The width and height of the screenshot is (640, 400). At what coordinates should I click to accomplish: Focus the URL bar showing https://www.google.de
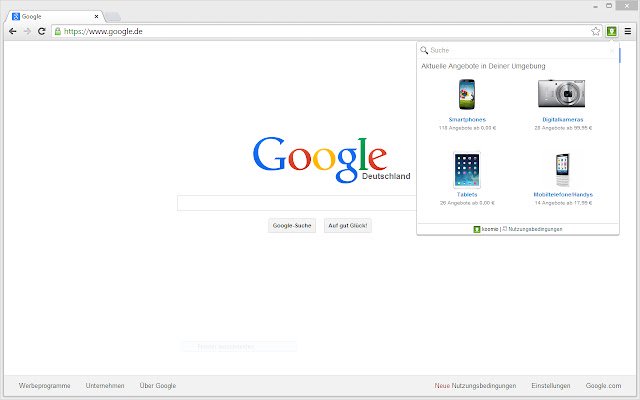point(325,31)
